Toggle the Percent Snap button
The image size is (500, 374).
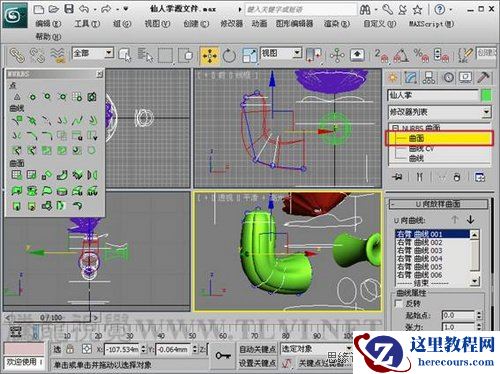click(421, 55)
